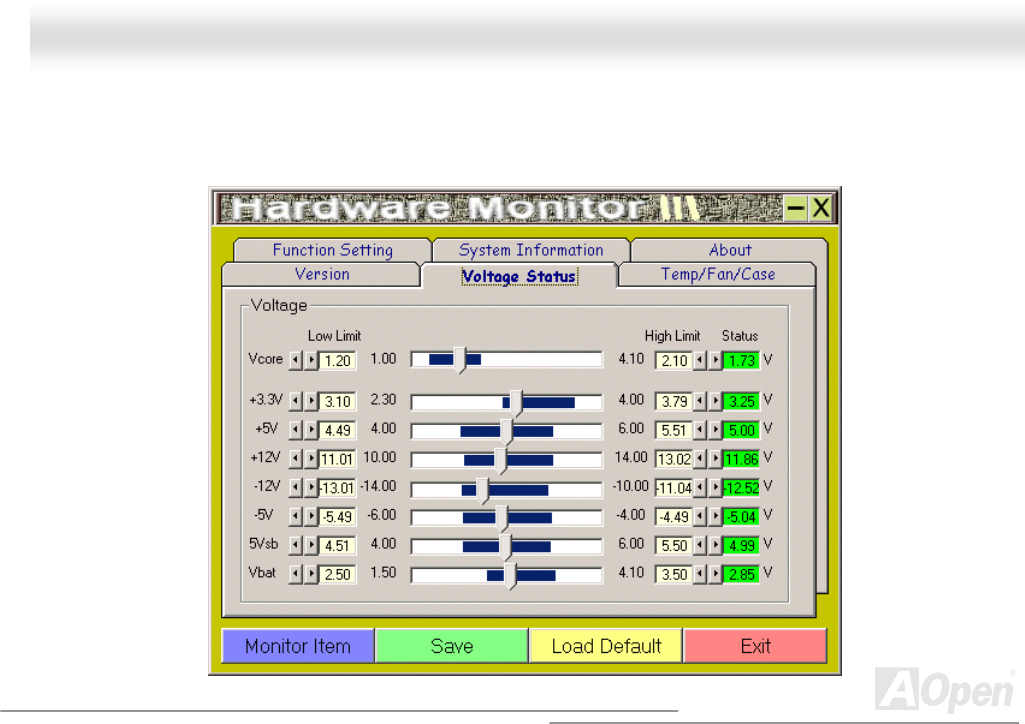Decrease Vcore low limit with left arrow
1025x724 pixels.
pyautogui.click(x=295, y=360)
